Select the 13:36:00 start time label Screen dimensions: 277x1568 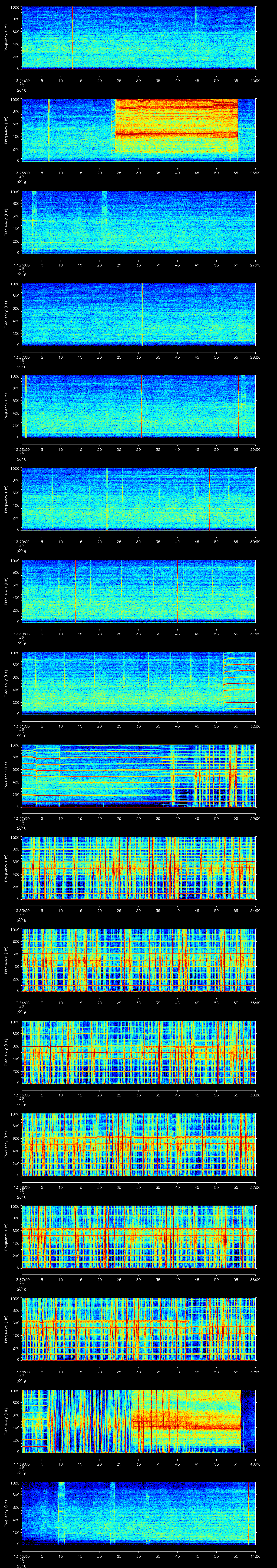click(x=22, y=1187)
